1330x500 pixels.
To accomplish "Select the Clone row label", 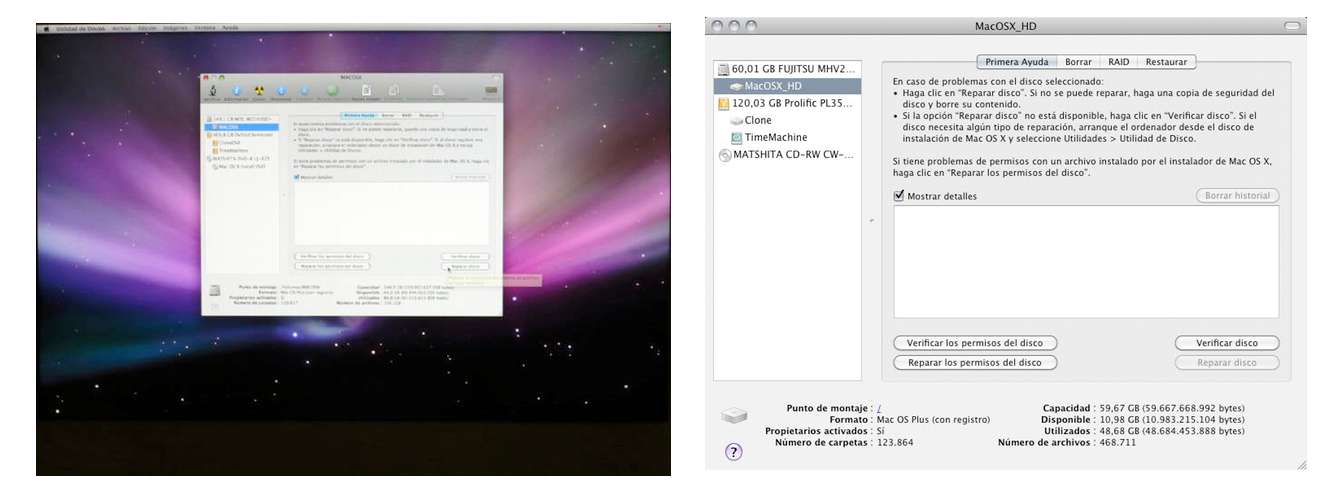I will click(x=758, y=120).
